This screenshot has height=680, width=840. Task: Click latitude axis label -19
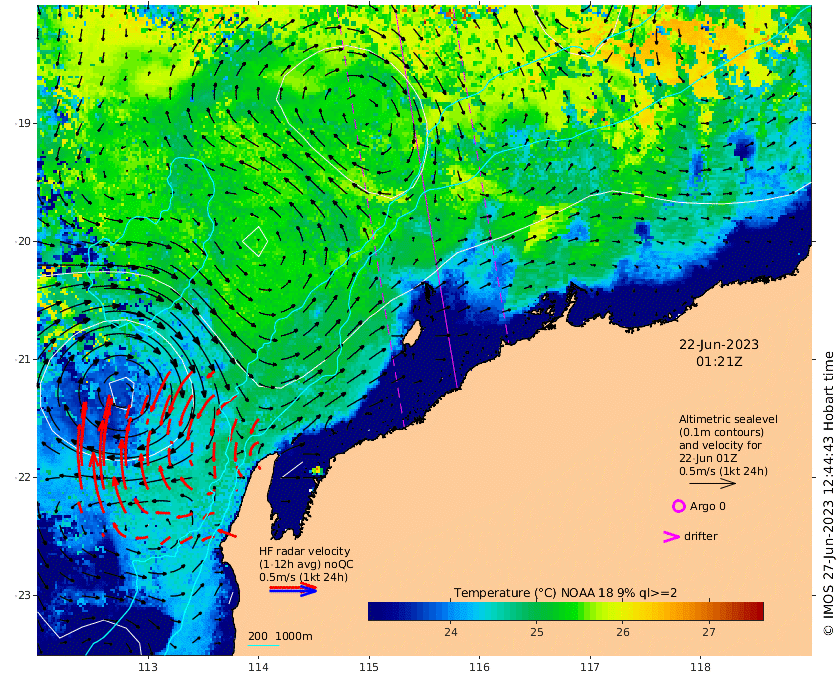(x=22, y=123)
